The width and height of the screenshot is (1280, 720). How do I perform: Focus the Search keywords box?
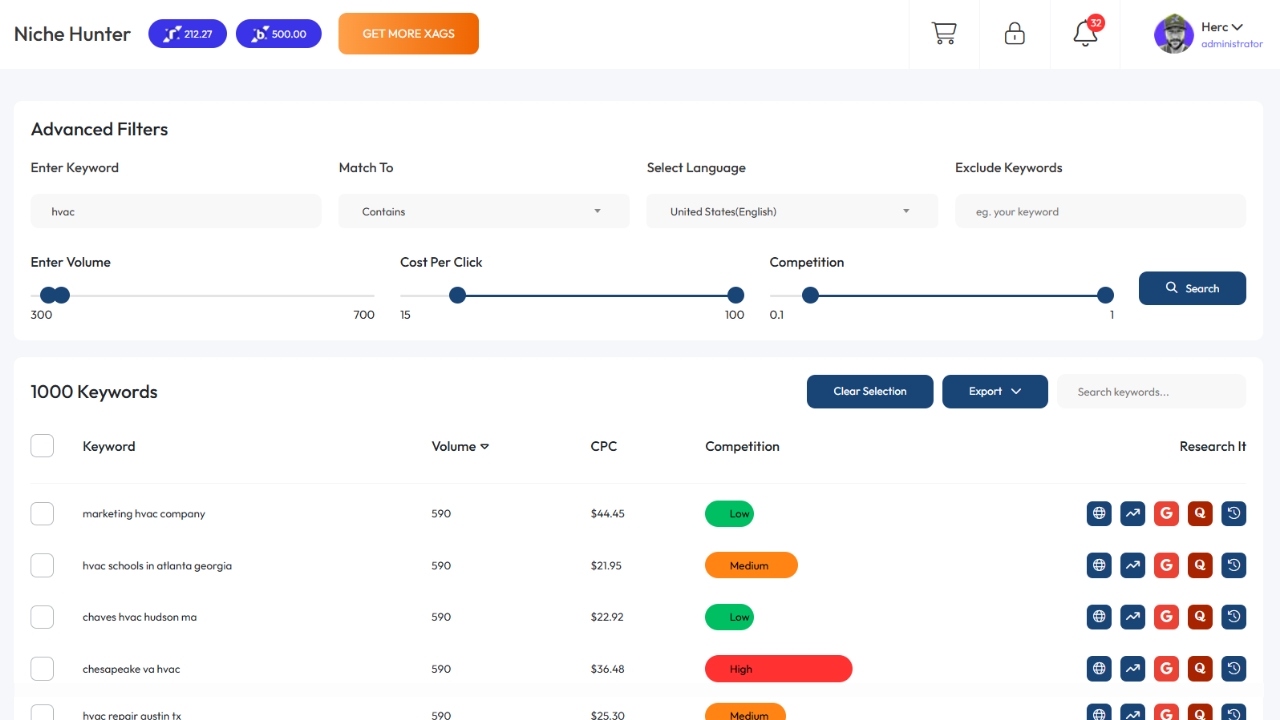(x=1152, y=391)
